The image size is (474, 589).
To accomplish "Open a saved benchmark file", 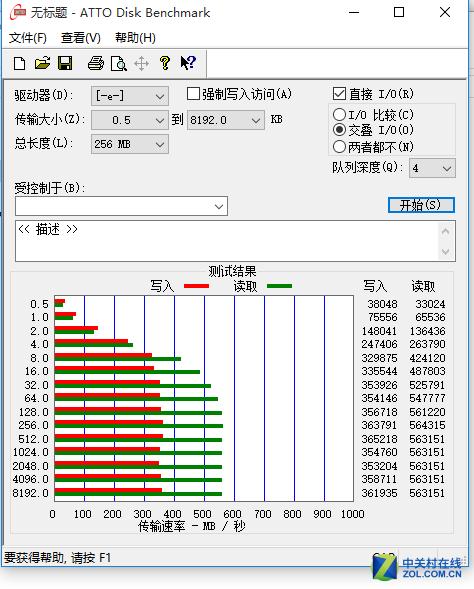I will 42,63.
